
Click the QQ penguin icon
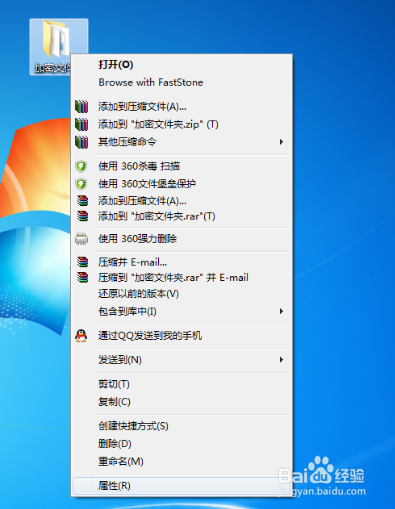[x=81, y=336]
